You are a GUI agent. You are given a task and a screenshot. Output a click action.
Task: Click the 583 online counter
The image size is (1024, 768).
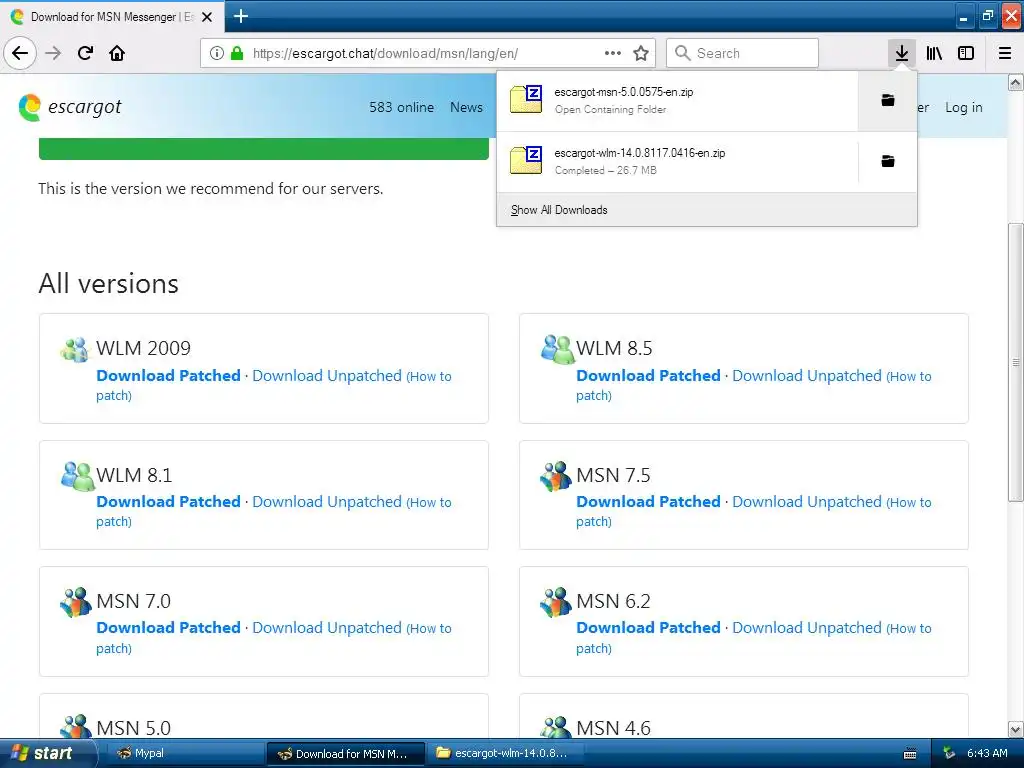401,107
